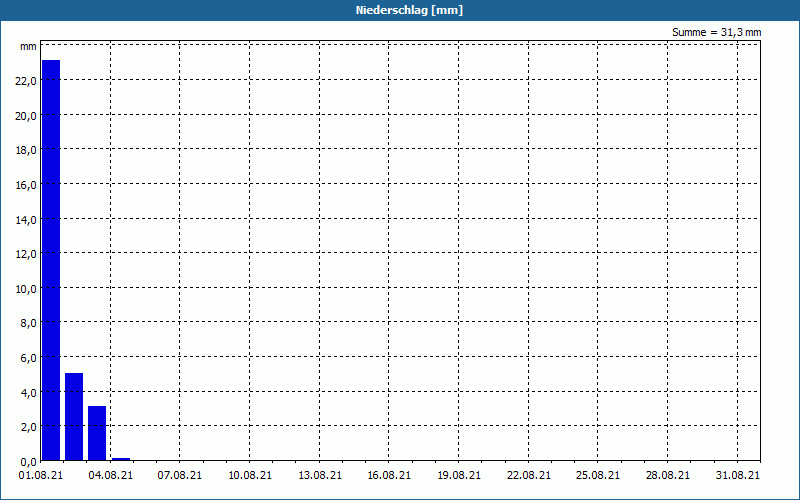The width and height of the screenshot is (800, 500).
Task: Click the 16.08.21 date label
Action: click(x=389, y=475)
